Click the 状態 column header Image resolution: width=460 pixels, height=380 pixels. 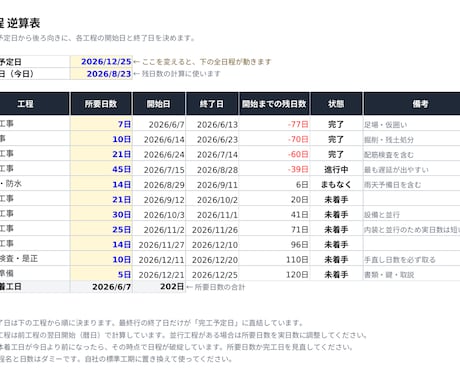(x=336, y=104)
